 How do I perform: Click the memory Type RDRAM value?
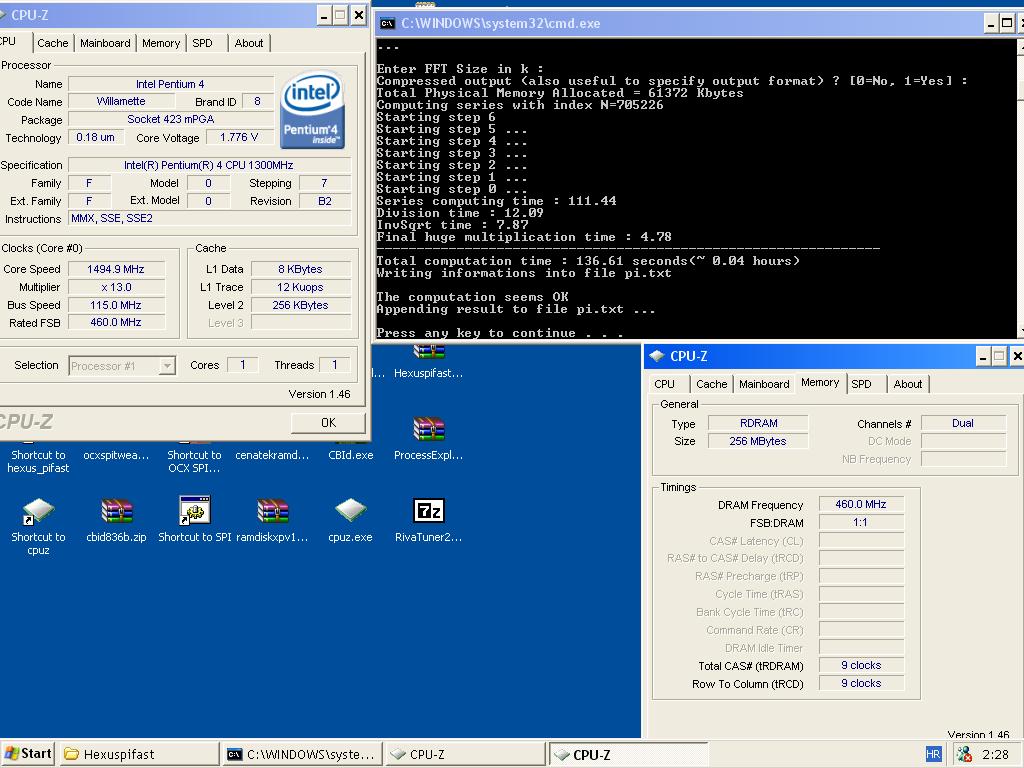(x=758, y=423)
